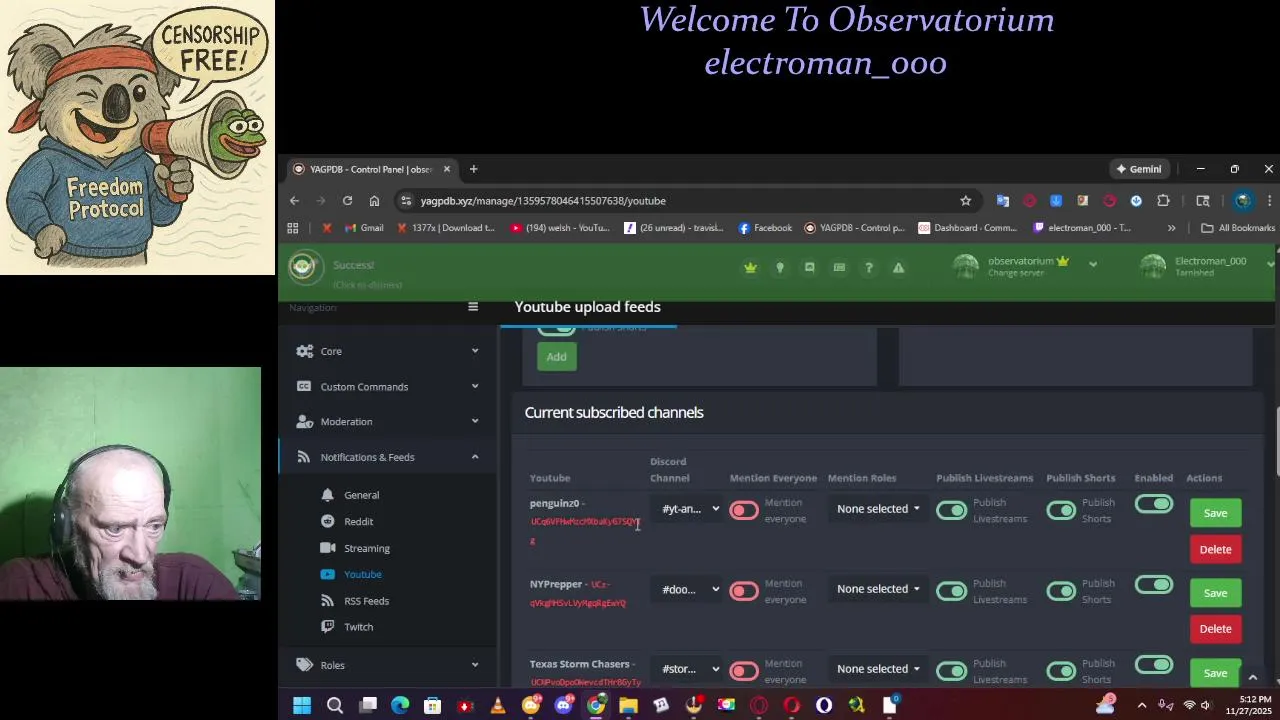Click the chat bubble icon in the green header

click(x=809, y=267)
